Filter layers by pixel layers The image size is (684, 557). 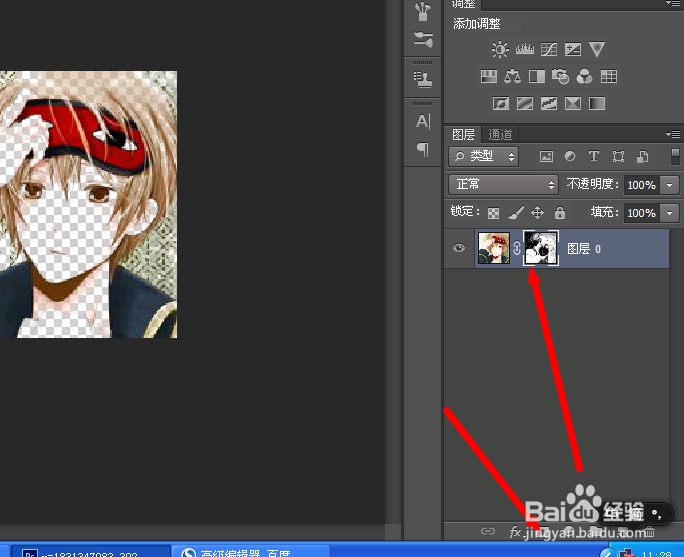[546, 157]
